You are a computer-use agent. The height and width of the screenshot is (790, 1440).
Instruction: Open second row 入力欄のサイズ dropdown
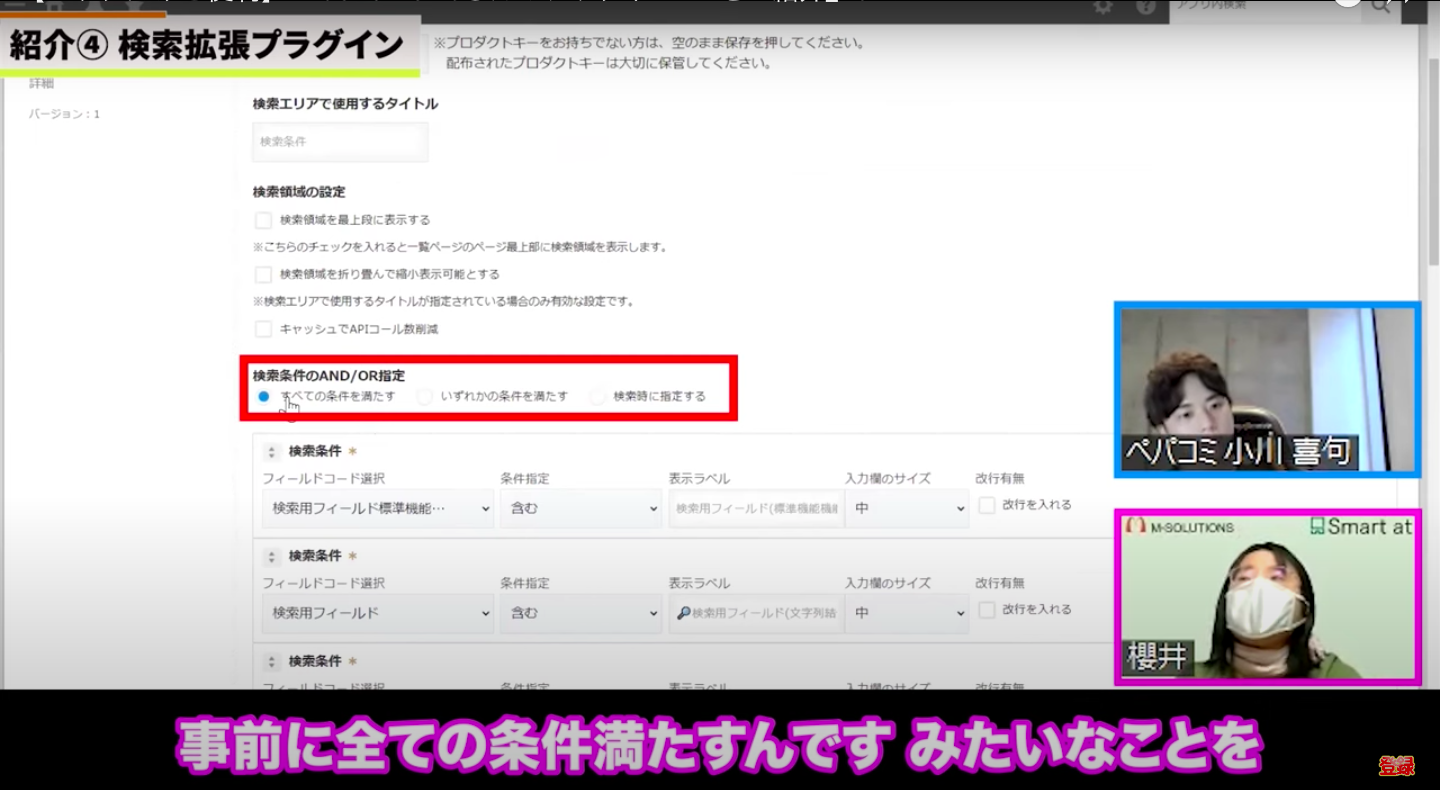[907, 613]
